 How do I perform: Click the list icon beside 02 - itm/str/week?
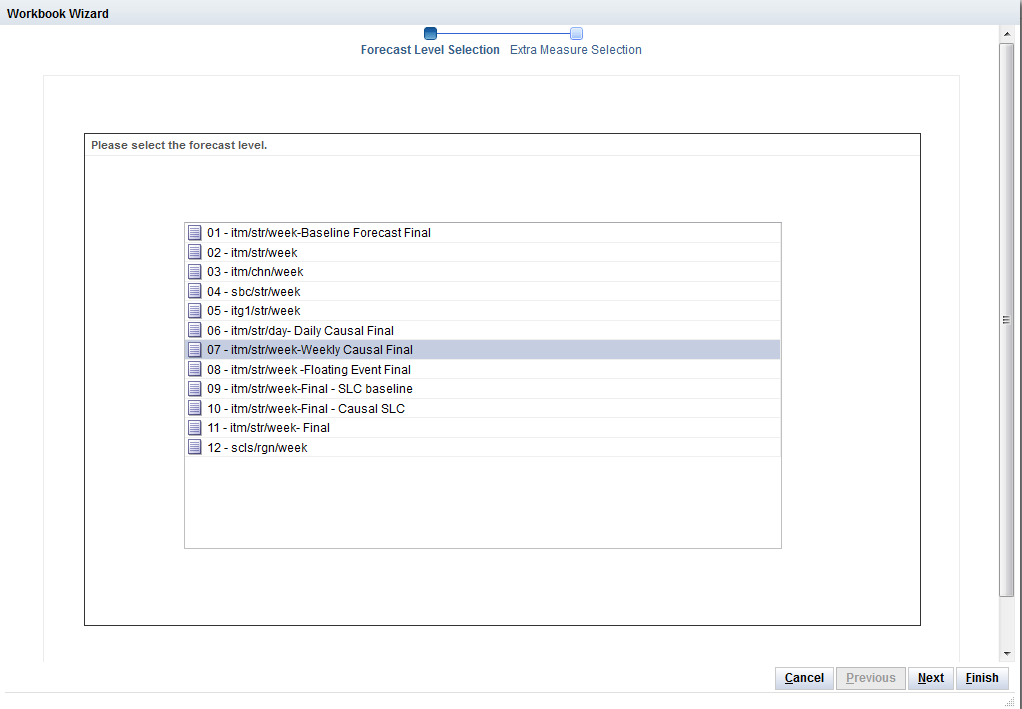click(x=194, y=252)
